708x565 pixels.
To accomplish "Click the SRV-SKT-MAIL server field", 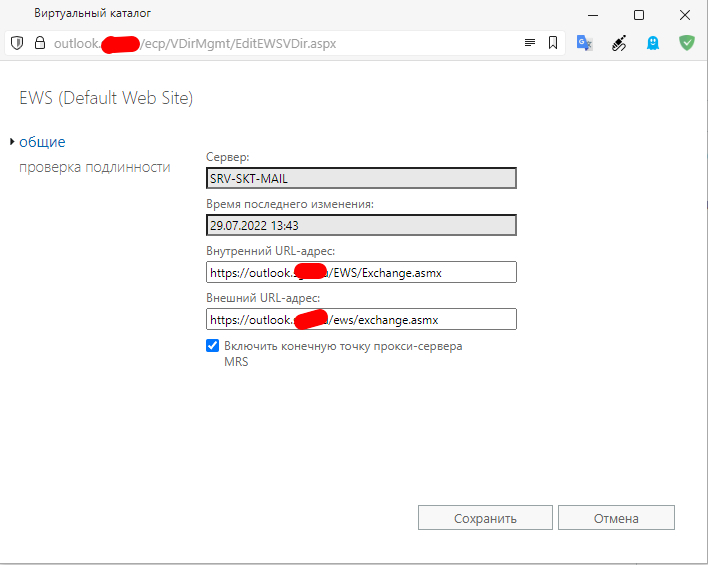I will (361, 178).
